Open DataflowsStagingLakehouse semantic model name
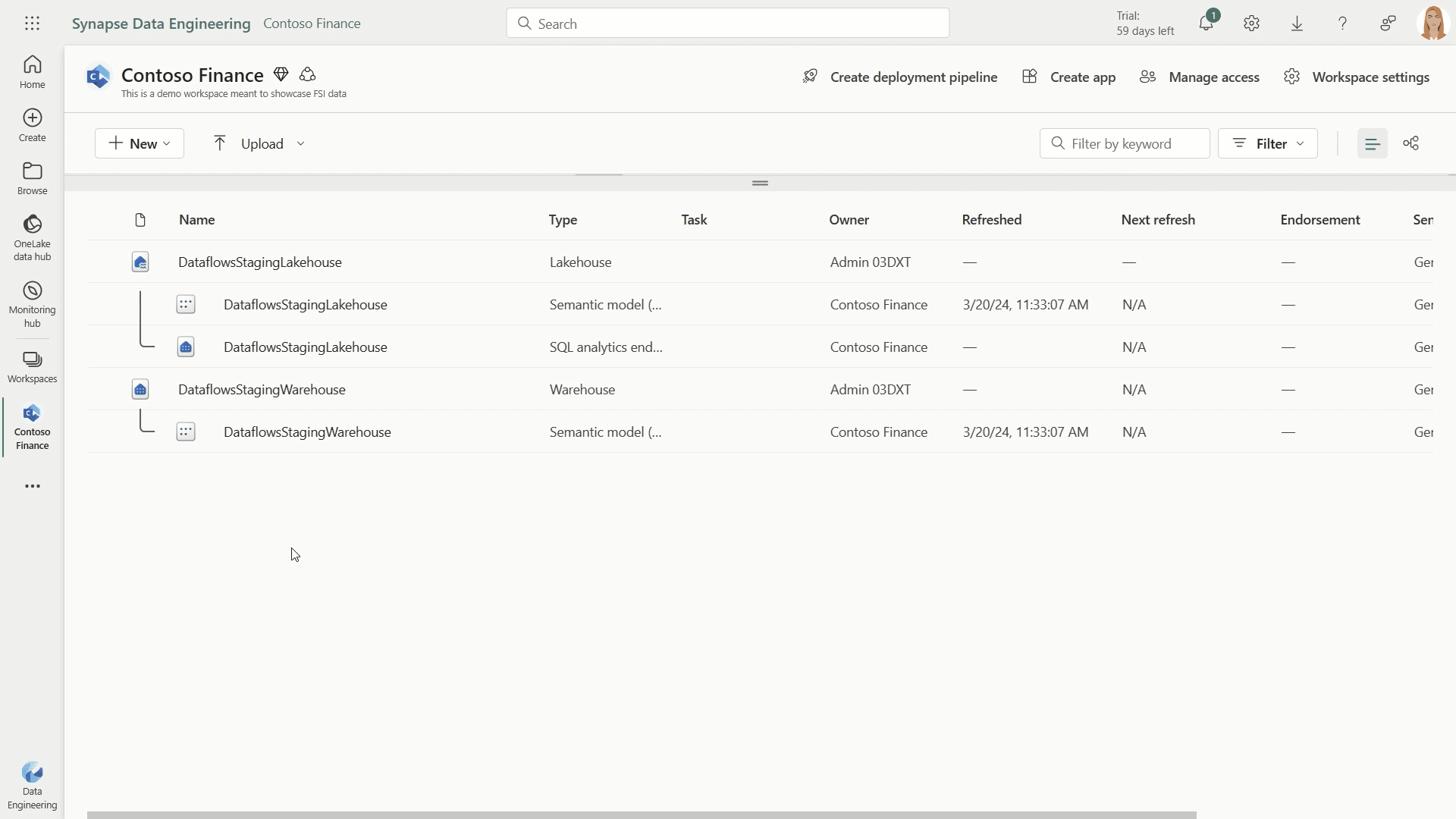This screenshot has height=819, width=1456. click(306, 305)
